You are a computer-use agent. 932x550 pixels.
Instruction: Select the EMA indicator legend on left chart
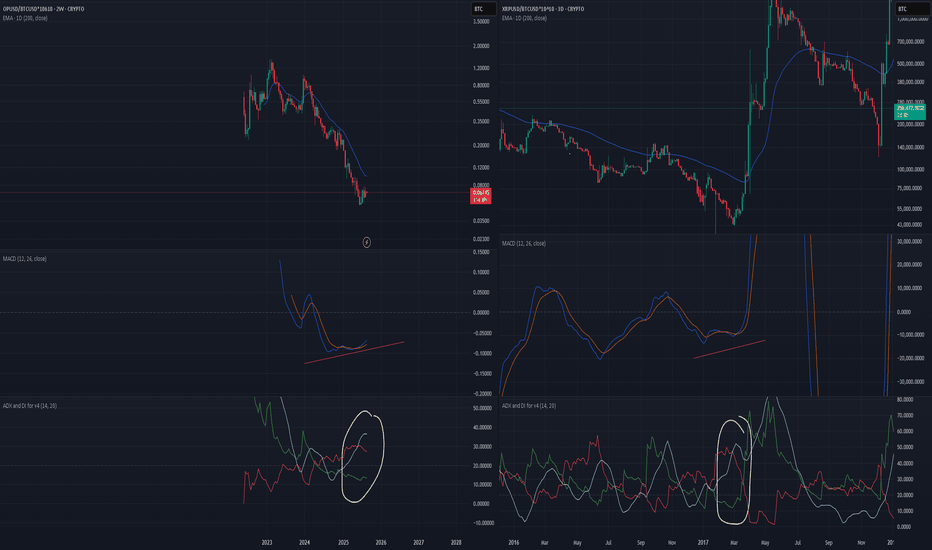click(34, 19)
